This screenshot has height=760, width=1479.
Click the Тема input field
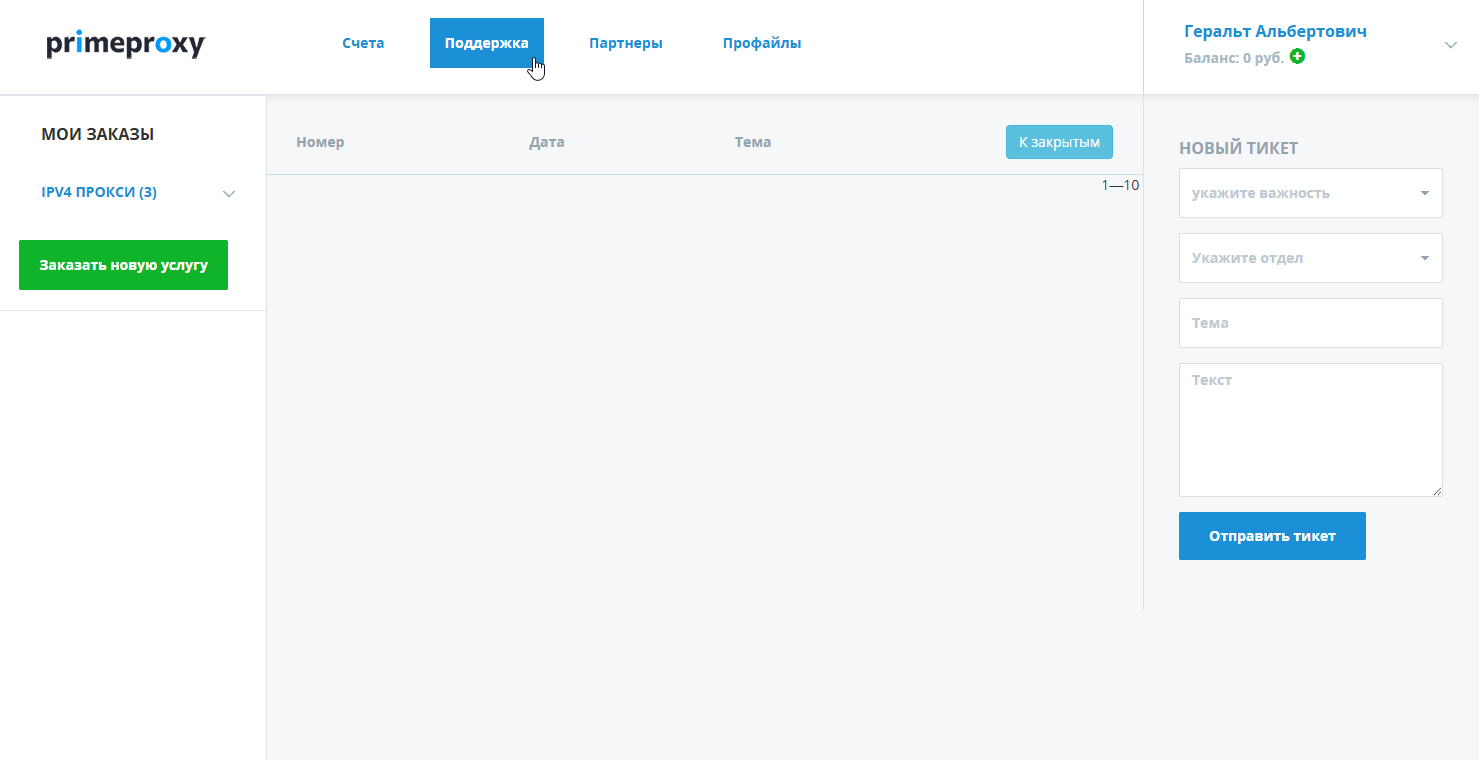(1311, 323)
